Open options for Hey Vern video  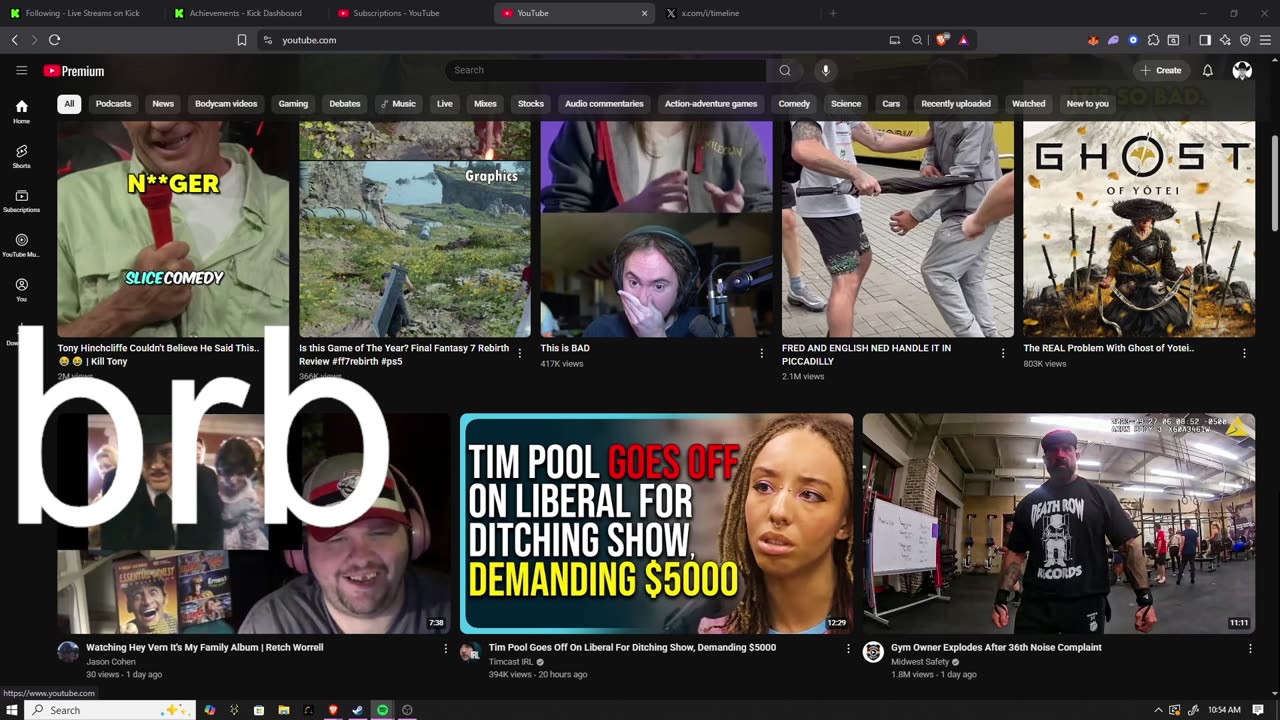(x=445, y=648)
